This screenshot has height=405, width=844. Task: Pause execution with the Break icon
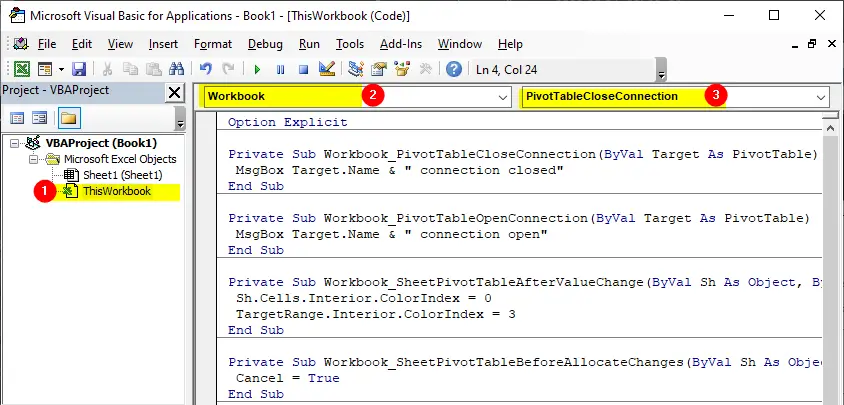(280, 69)
